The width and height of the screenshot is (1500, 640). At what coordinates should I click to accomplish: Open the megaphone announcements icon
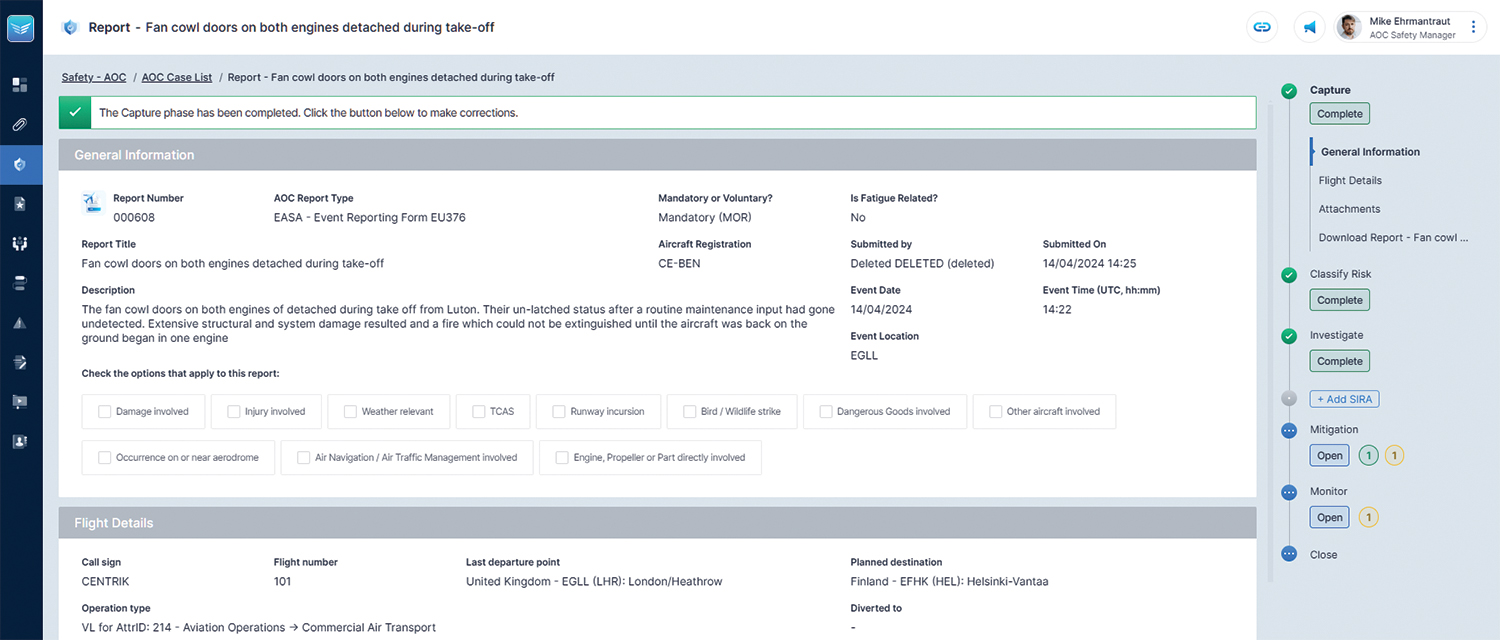click(x=1309, y=28)
